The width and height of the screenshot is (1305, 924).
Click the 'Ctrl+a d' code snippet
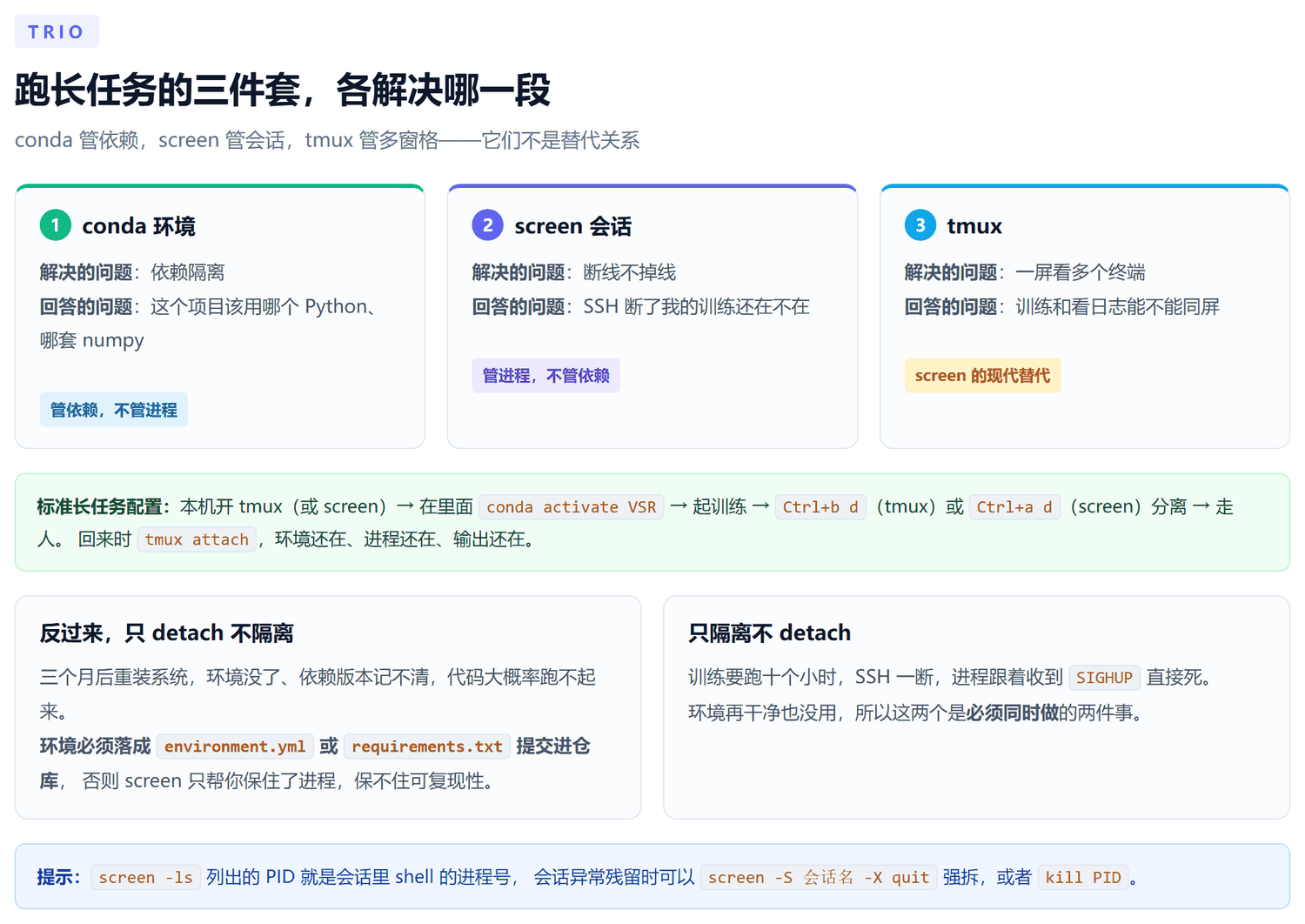(x=1014, y=506)
